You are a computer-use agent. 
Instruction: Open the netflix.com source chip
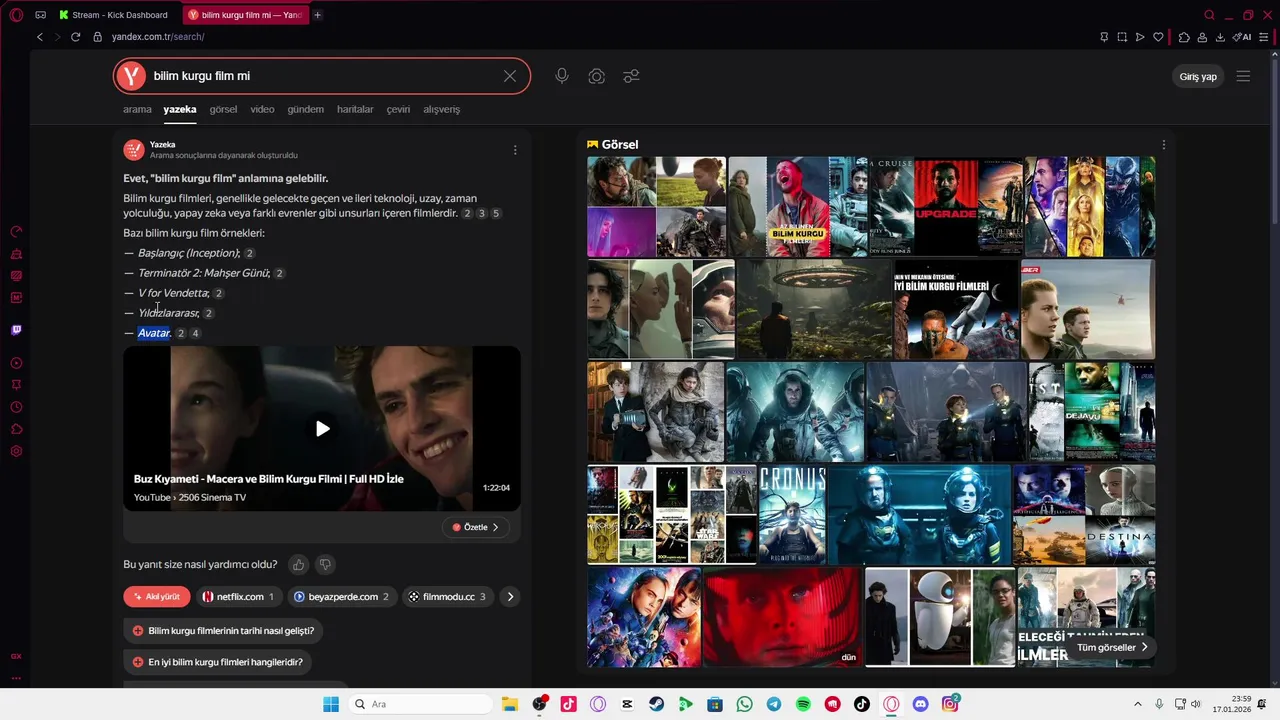239,597
